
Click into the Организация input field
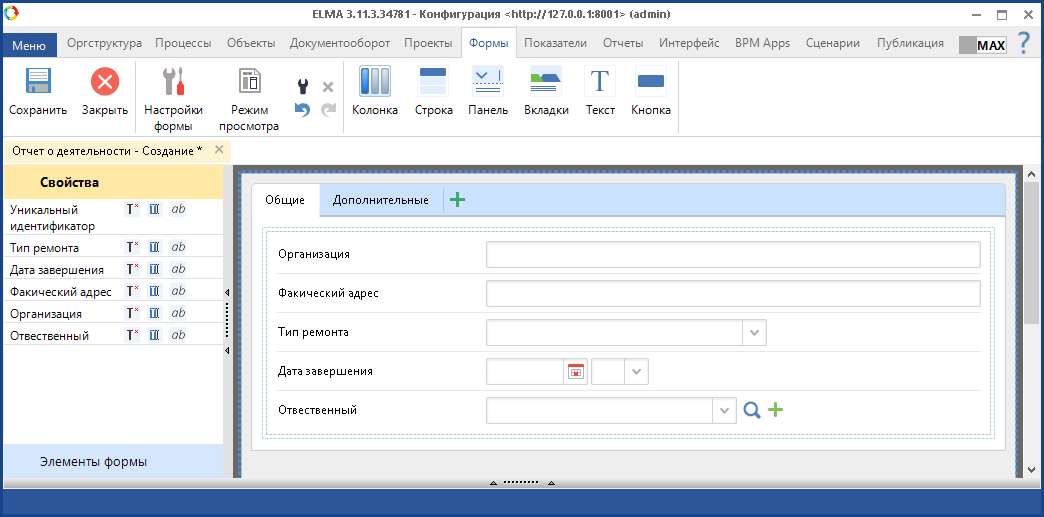tap(732, 255)
